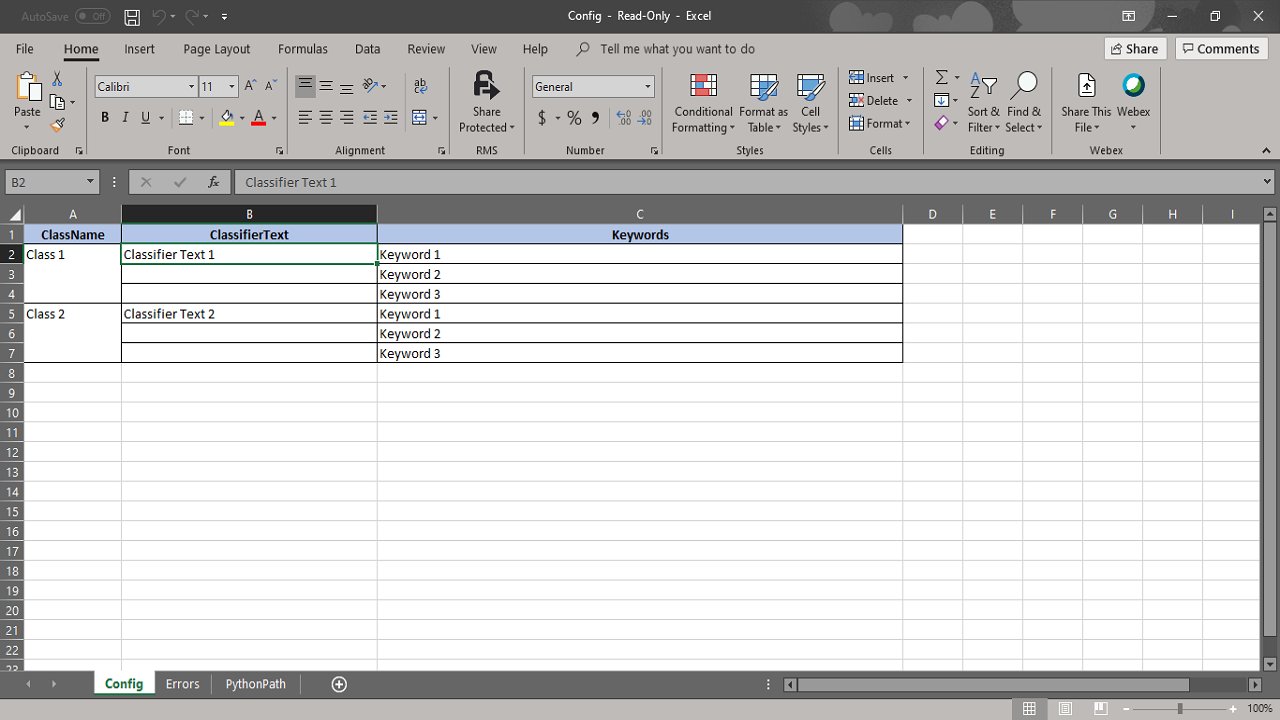Open the Name Box dropdown arrow
Image resolution: width=1280 pixels, height=720 pixels.
pyautogui.click(x=90, y=182)
